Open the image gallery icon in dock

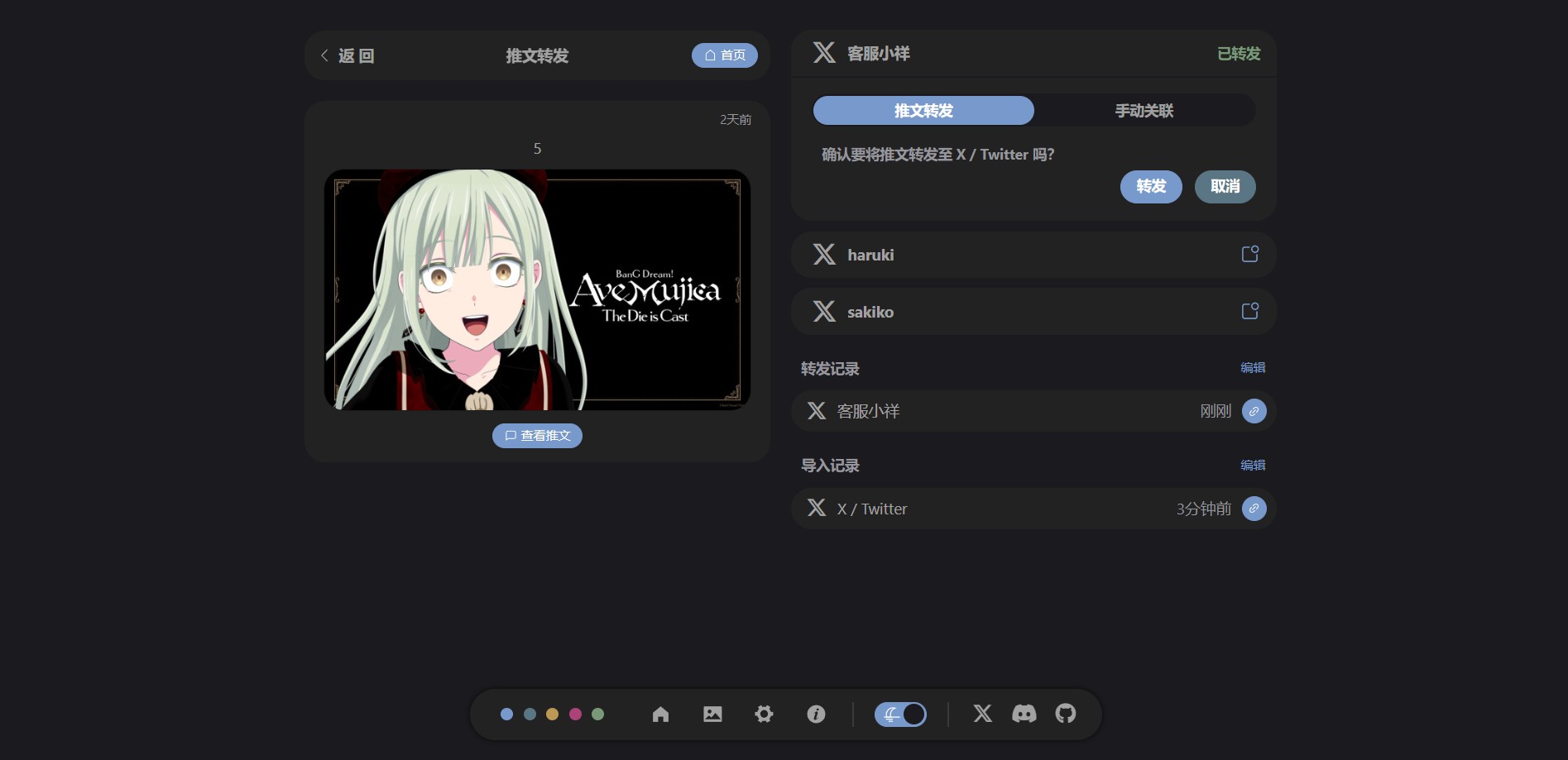712,714
